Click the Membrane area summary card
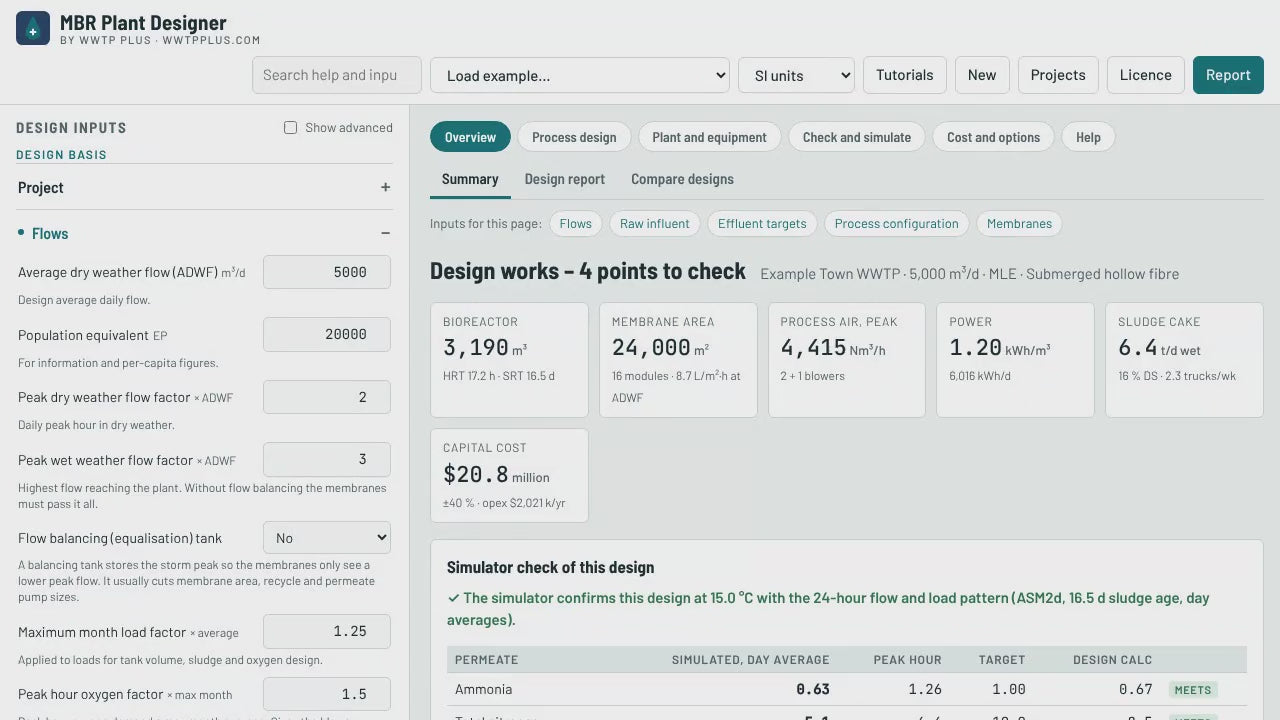 pos(678,360)
